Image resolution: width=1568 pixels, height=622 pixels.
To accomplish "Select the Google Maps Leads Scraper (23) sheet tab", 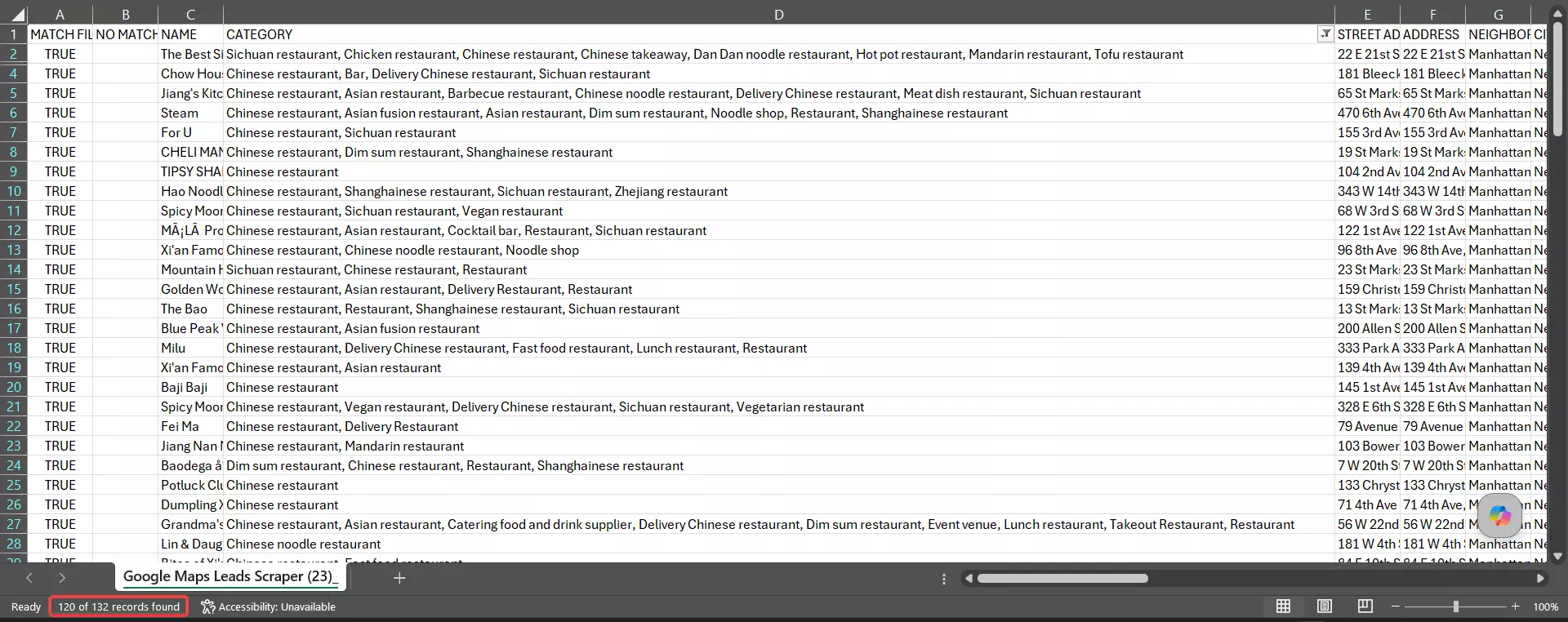I will 230,576.
